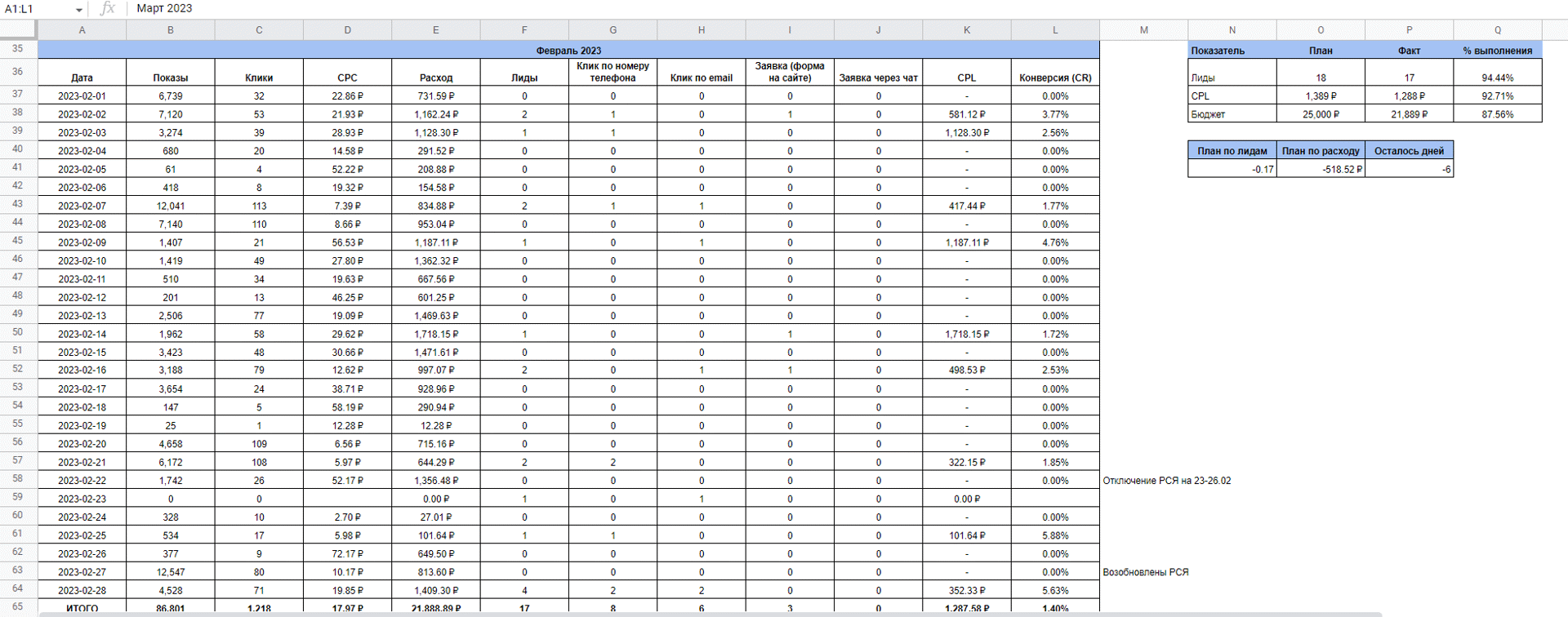The image size is (1568, 617).
Task: Select the "Возобновлены РСЯ" note cell
Action: tap(1145, 572)
